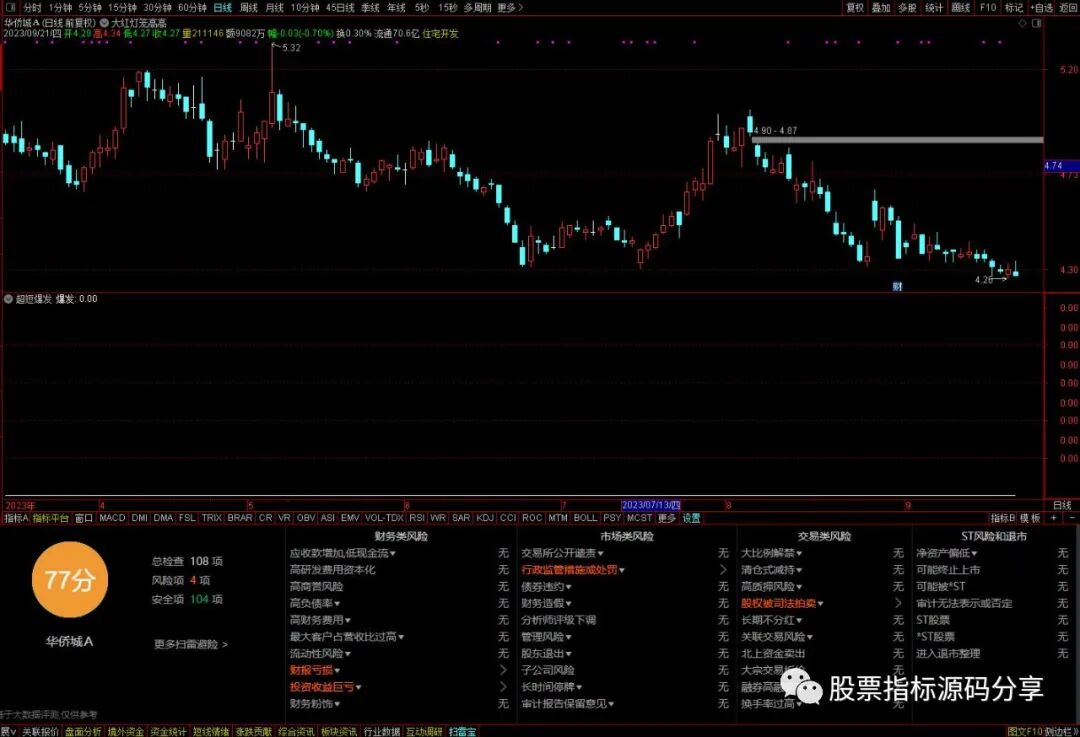Select KDJ indicator
Image resolution: width=1080 pixels, height=737 pixels.
(485, 518)
